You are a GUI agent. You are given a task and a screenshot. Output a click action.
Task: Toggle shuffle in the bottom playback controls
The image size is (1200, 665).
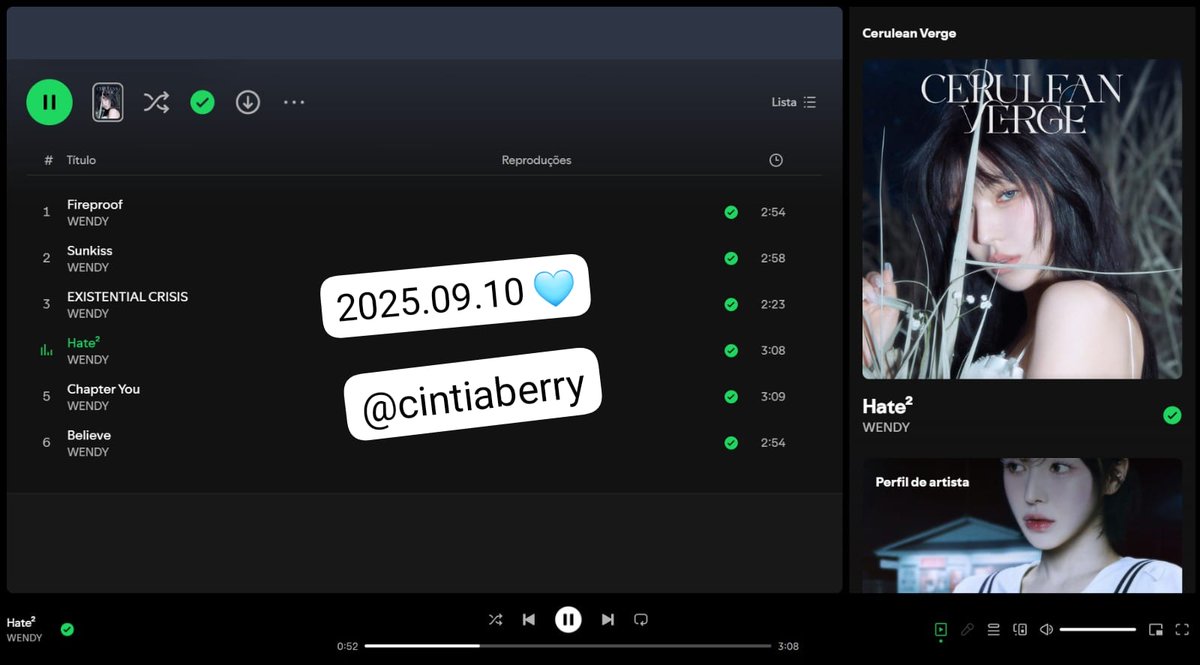495,619
